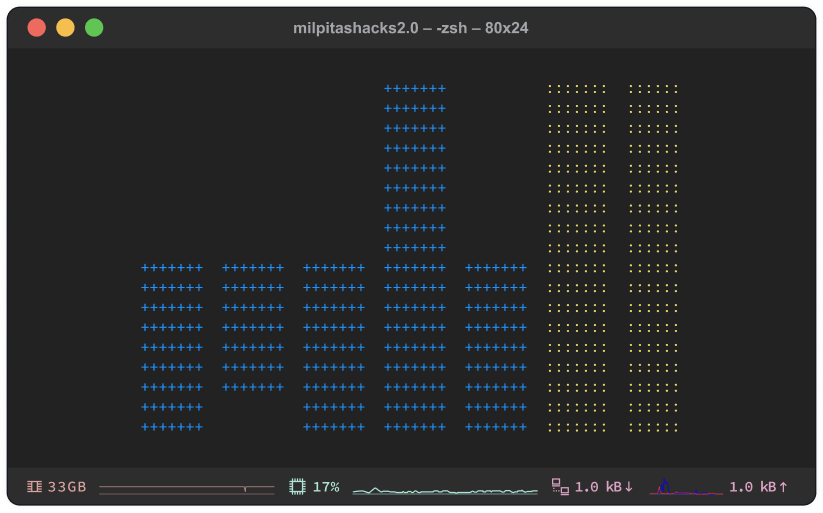Click the shortest blue plus-sign bar
Screen dimensions: 823x513
click(x=253, y=327)
